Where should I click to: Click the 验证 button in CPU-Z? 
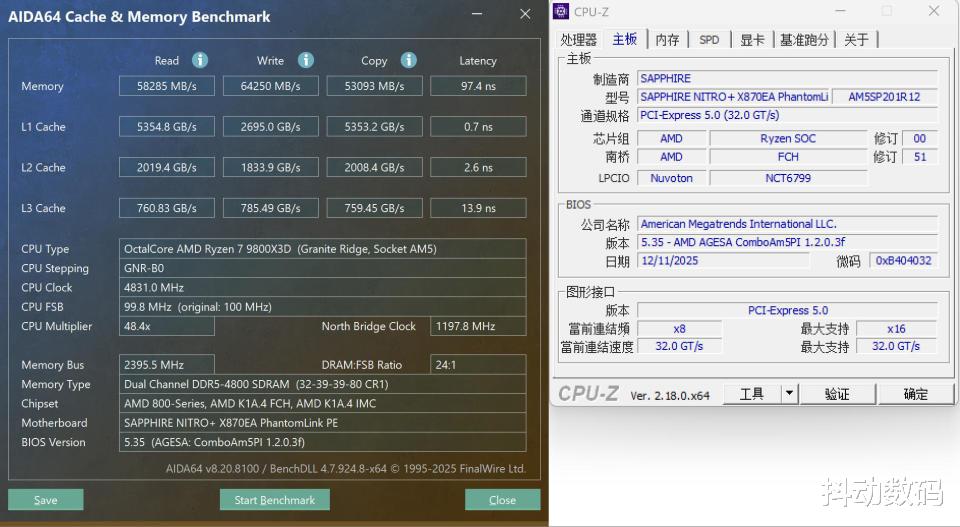click(837, 394)
